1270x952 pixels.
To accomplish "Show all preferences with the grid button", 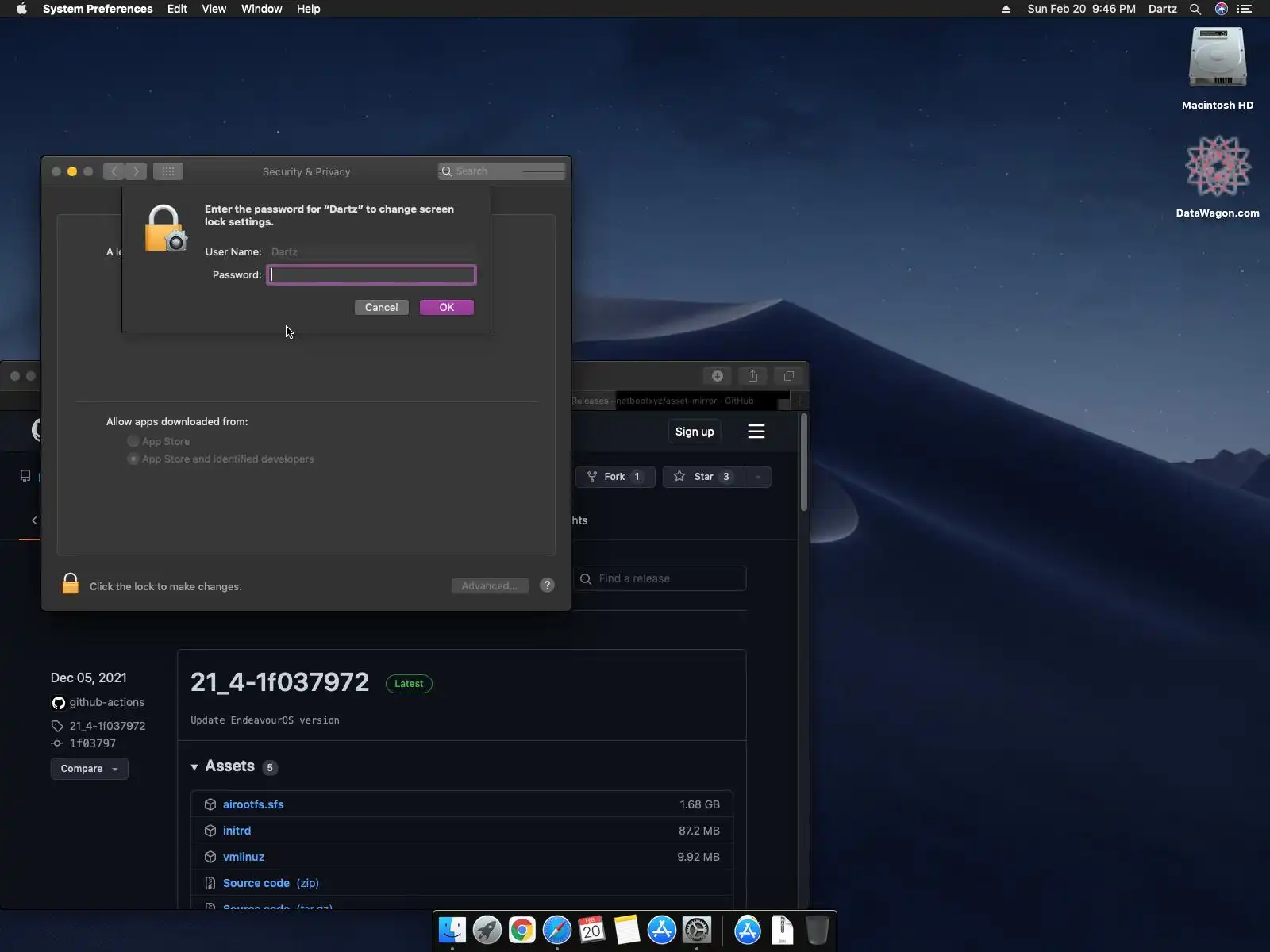I will [167, 171].
